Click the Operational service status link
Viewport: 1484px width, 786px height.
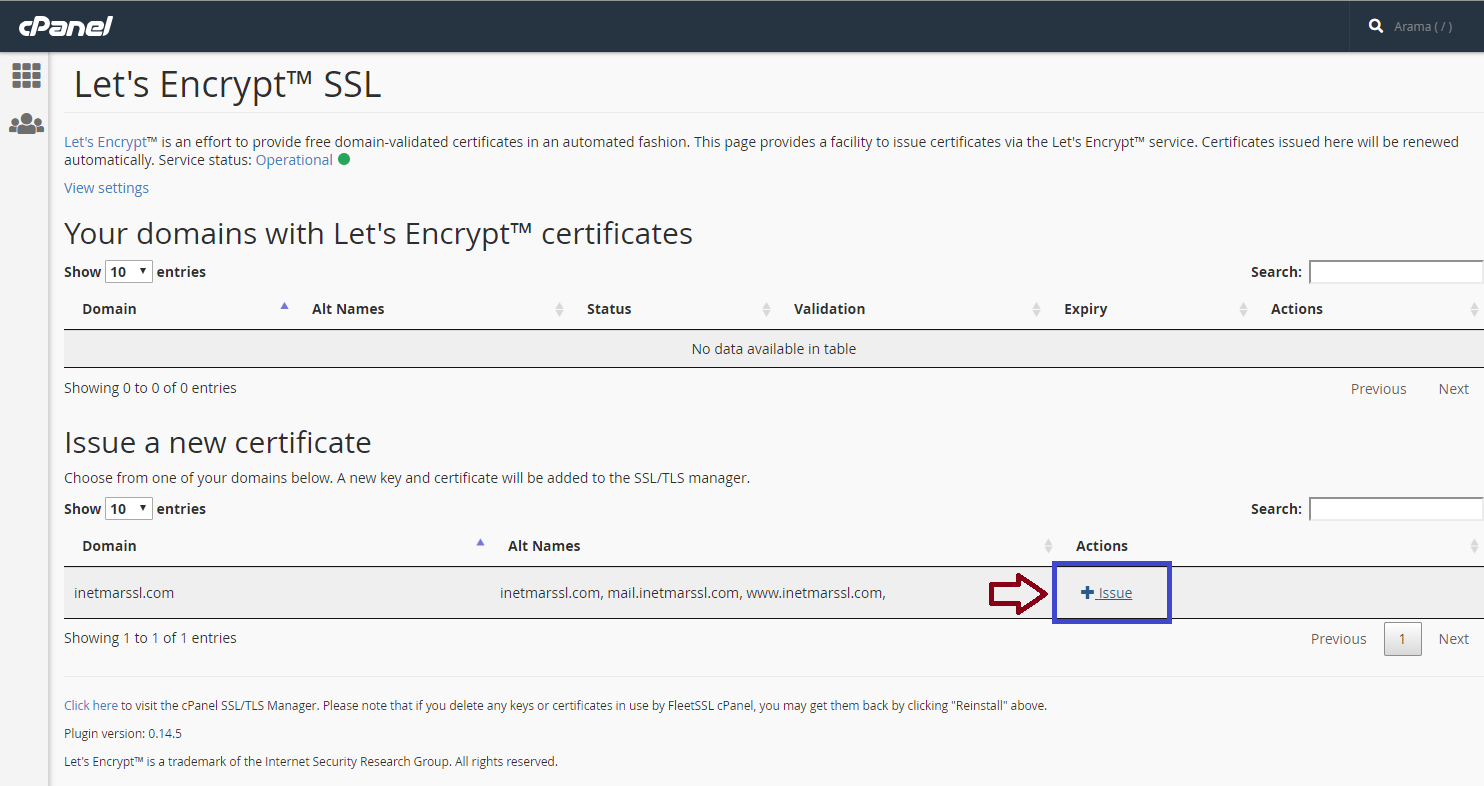coord(294,160)
